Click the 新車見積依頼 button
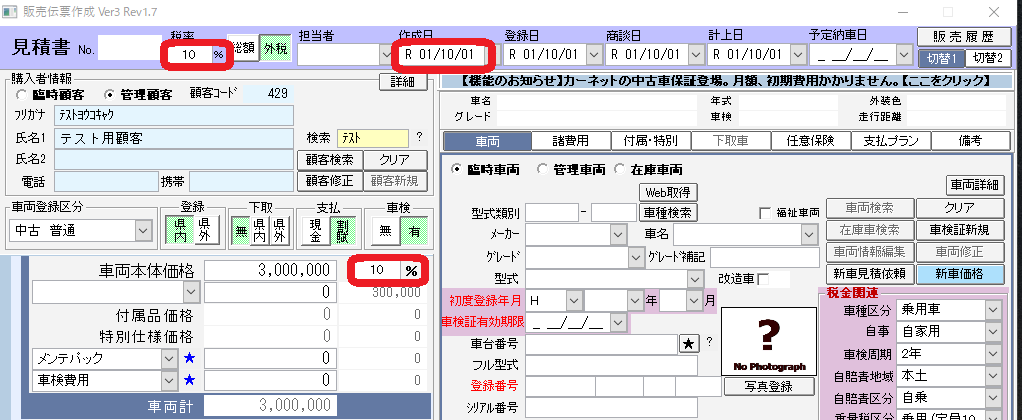This screenshot has width=1022, height=420. click(x=869, y=274)
